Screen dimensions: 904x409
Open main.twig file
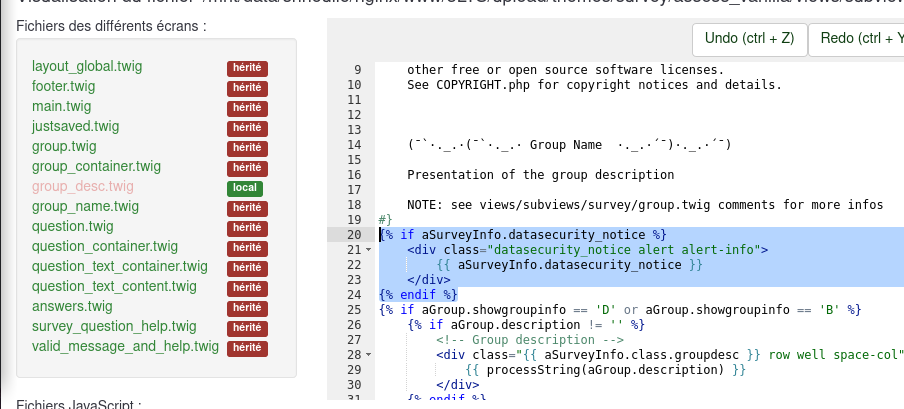click(61, 107)
